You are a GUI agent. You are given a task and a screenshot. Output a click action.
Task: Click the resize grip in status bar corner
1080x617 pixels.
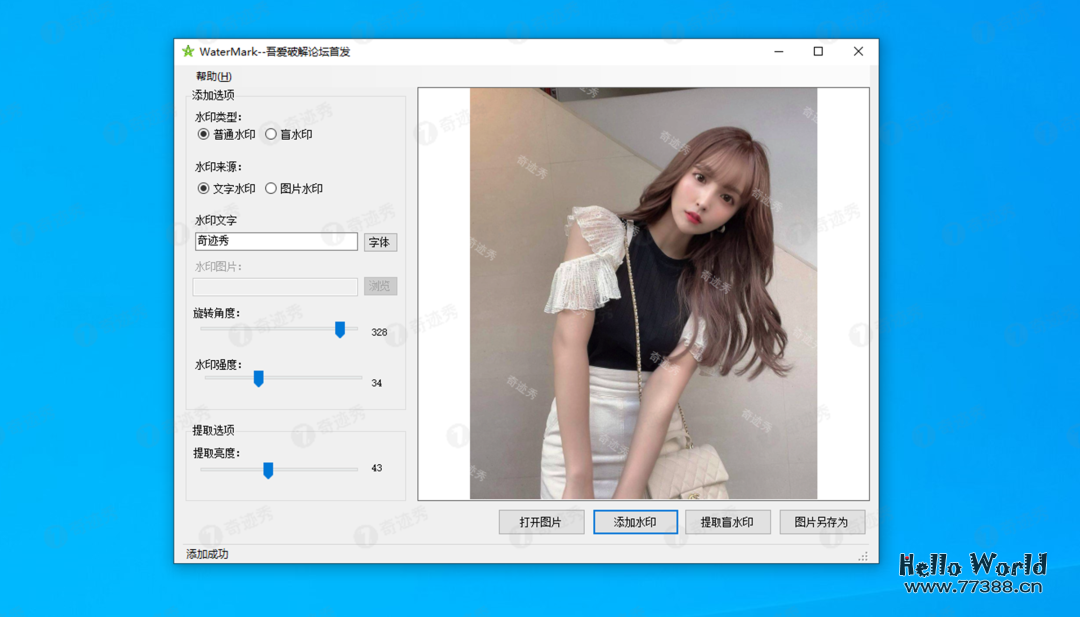pos(863,556)
